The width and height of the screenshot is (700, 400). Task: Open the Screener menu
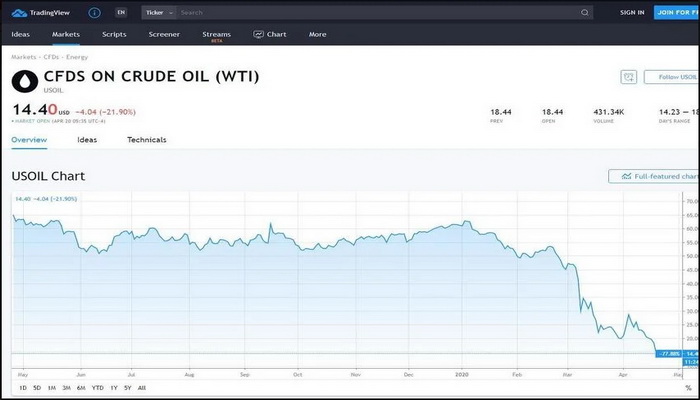point(164,34)
